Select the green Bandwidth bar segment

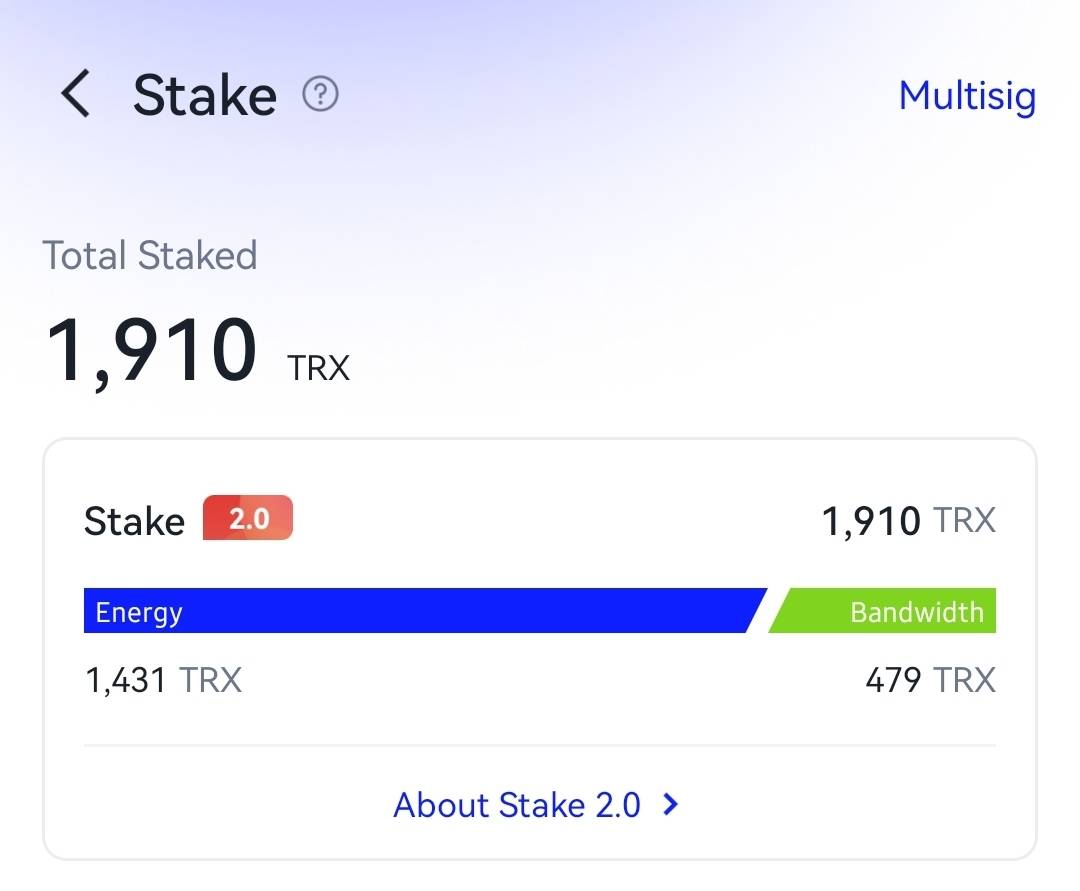882,611
